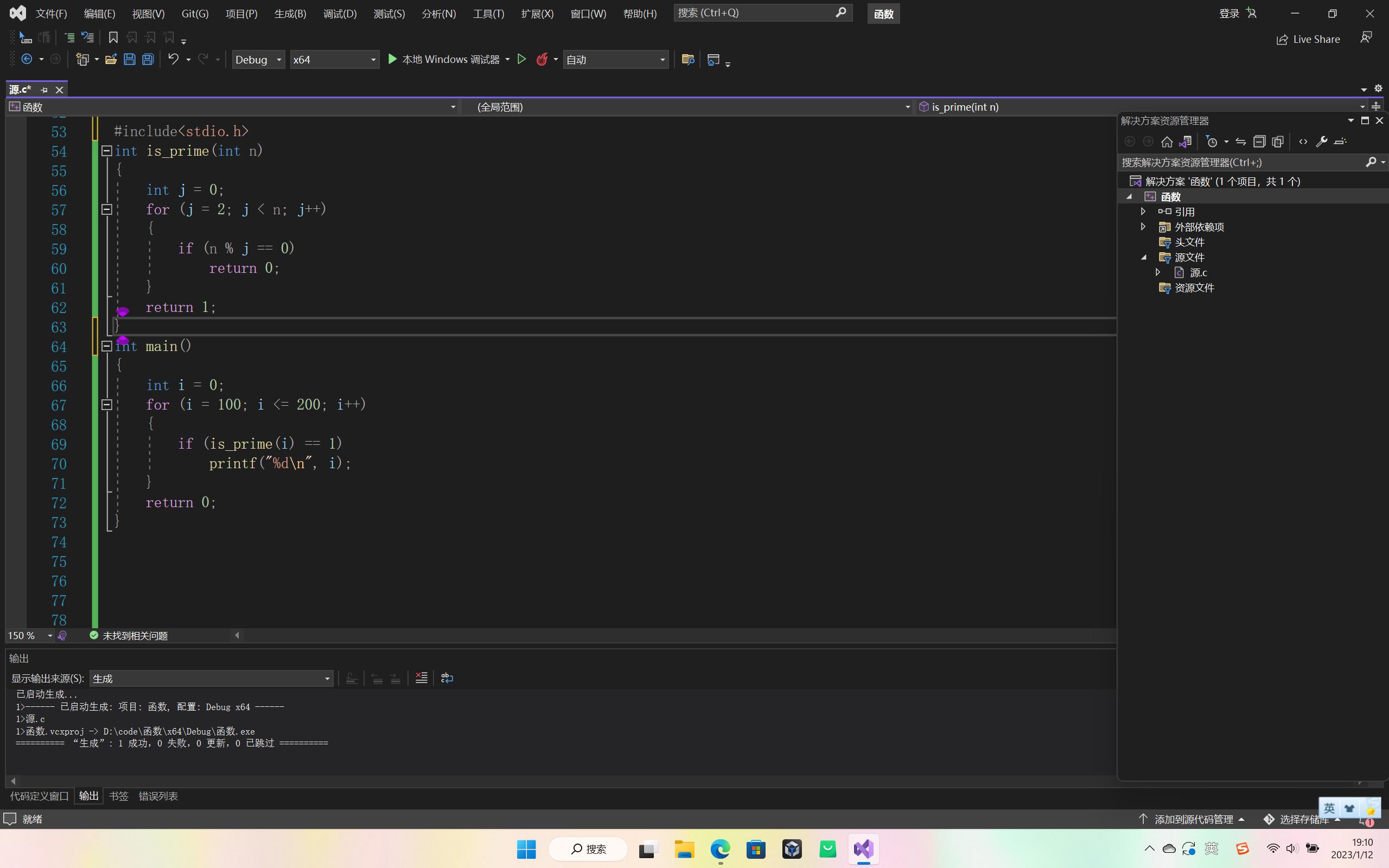Viewport: 1389px width, 868px height.
Task: Click the feedback icon near Live Share
Action: 1366,38
